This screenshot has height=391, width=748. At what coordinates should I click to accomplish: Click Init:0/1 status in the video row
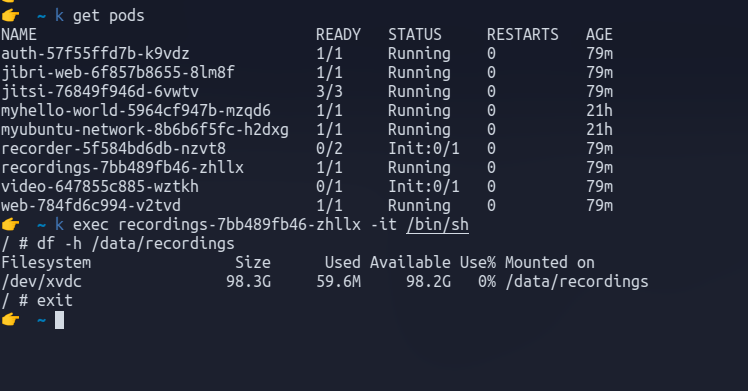click(424, 186)
